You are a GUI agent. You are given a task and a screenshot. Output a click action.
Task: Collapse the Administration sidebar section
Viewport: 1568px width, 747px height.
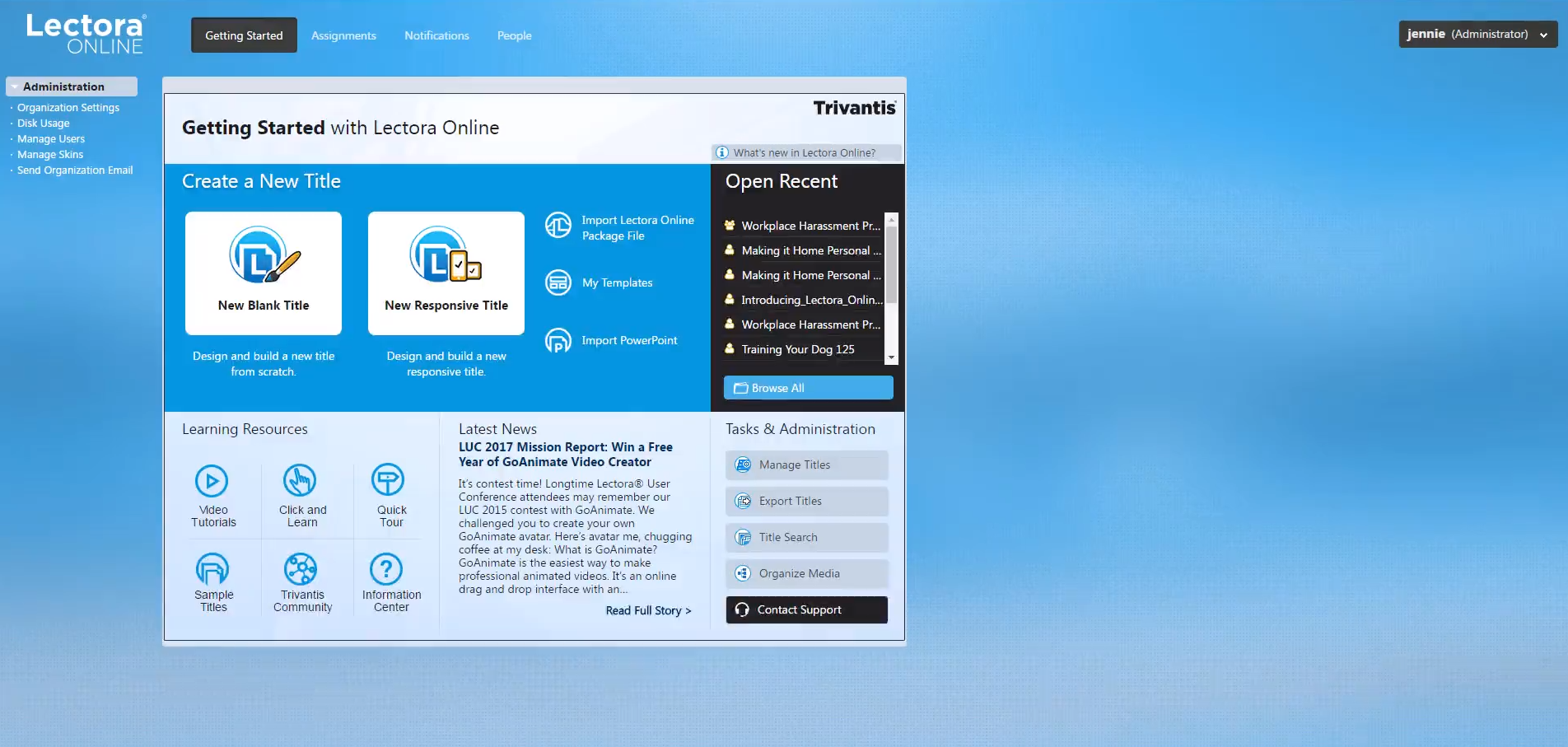72,86
